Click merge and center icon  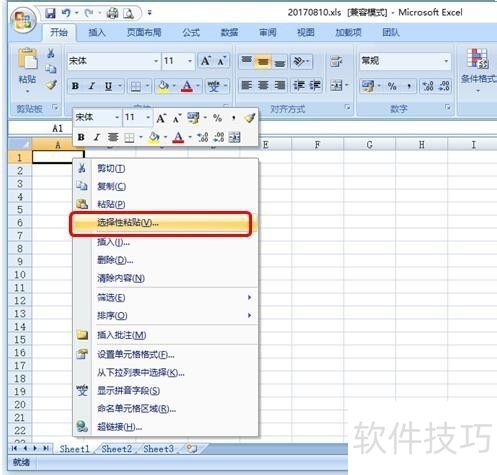pos(336,86)
